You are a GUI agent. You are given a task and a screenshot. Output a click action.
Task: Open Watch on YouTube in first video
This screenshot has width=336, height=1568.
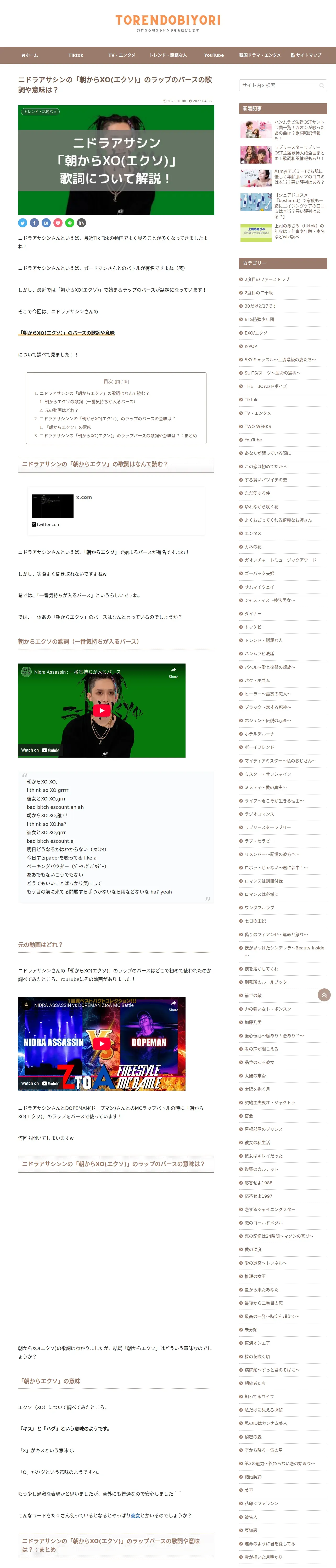tap(40, 750)
